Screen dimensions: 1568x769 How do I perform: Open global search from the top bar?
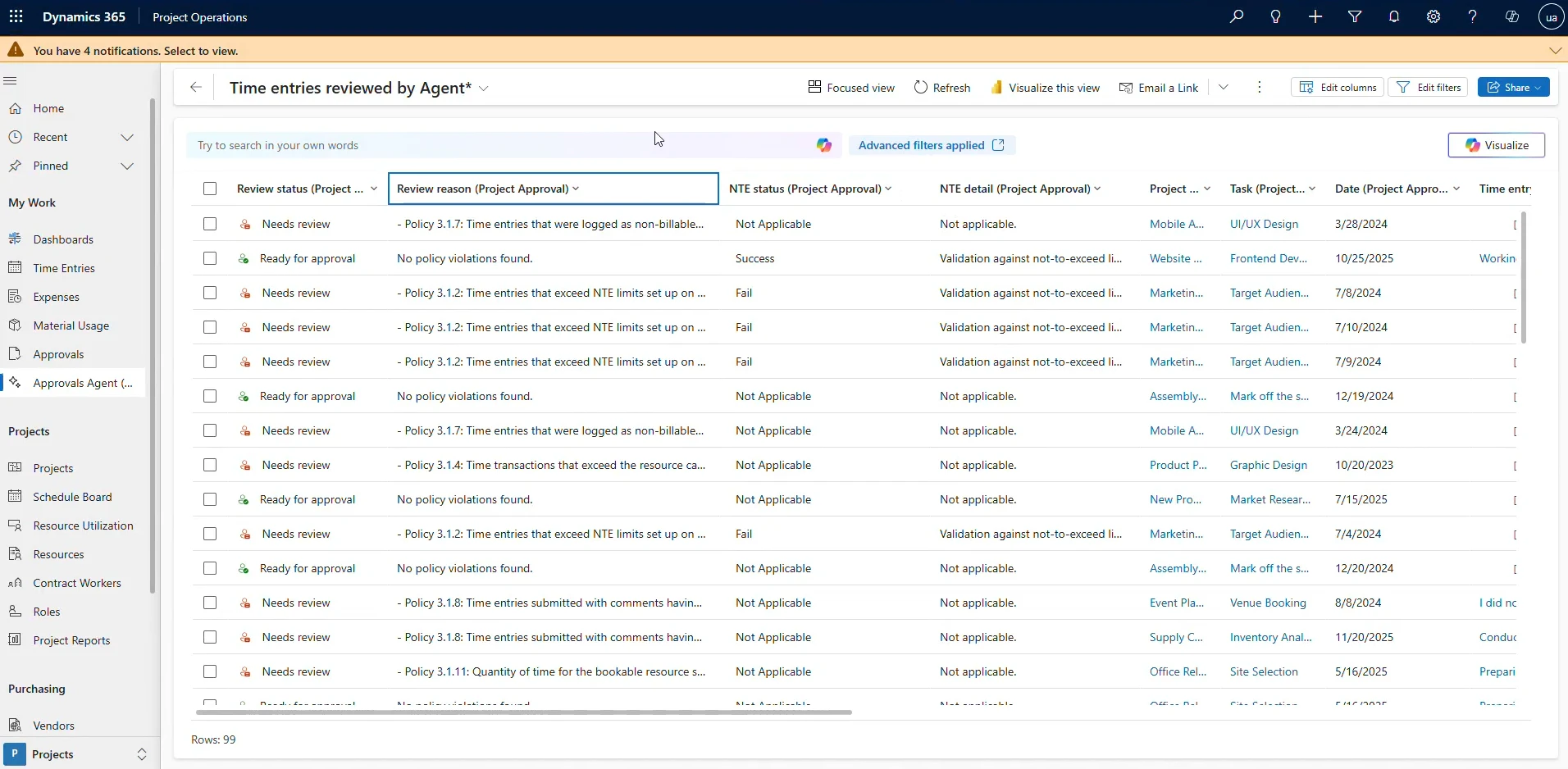tap(1237, 16)
